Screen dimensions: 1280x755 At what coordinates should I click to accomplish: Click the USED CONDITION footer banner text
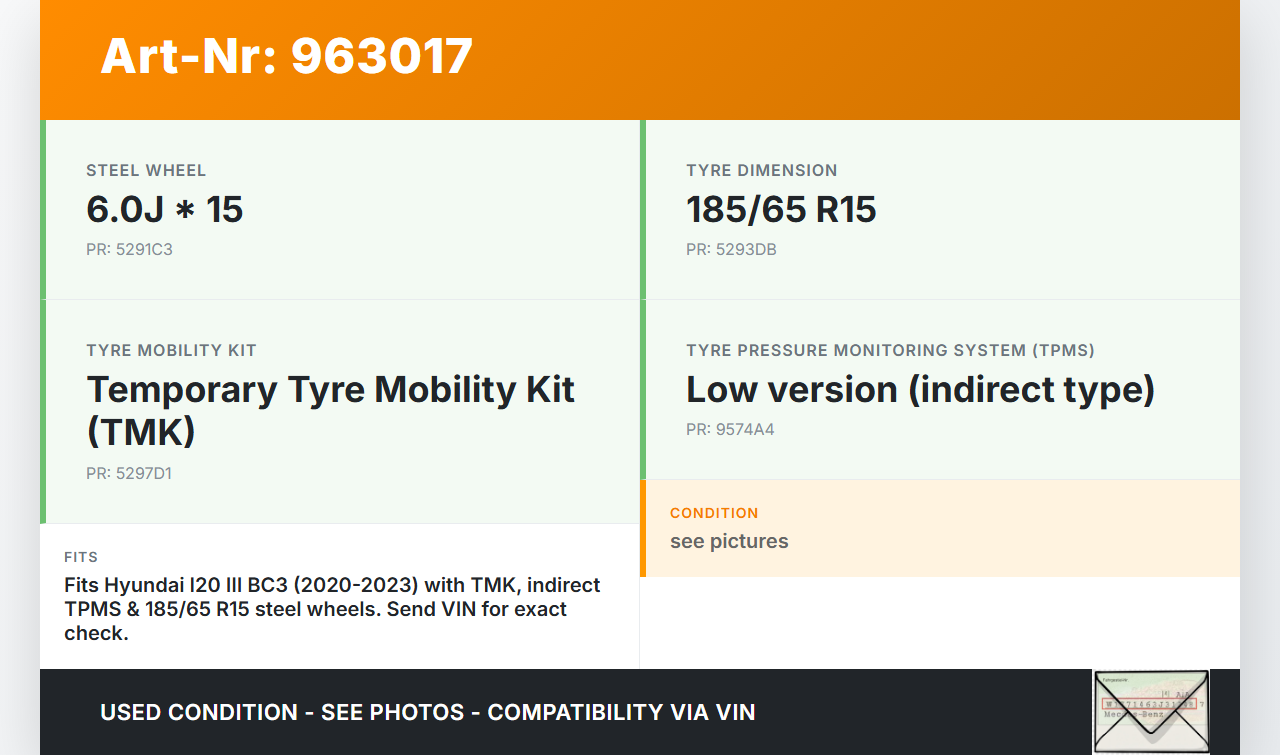point(427,712)
